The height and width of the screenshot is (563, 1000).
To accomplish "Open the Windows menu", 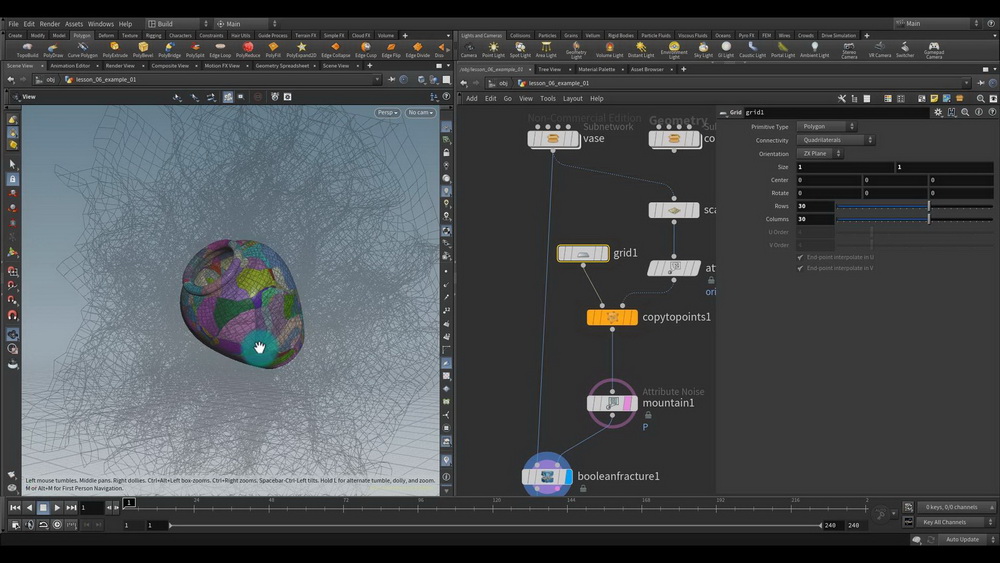I will coord(101,24).
